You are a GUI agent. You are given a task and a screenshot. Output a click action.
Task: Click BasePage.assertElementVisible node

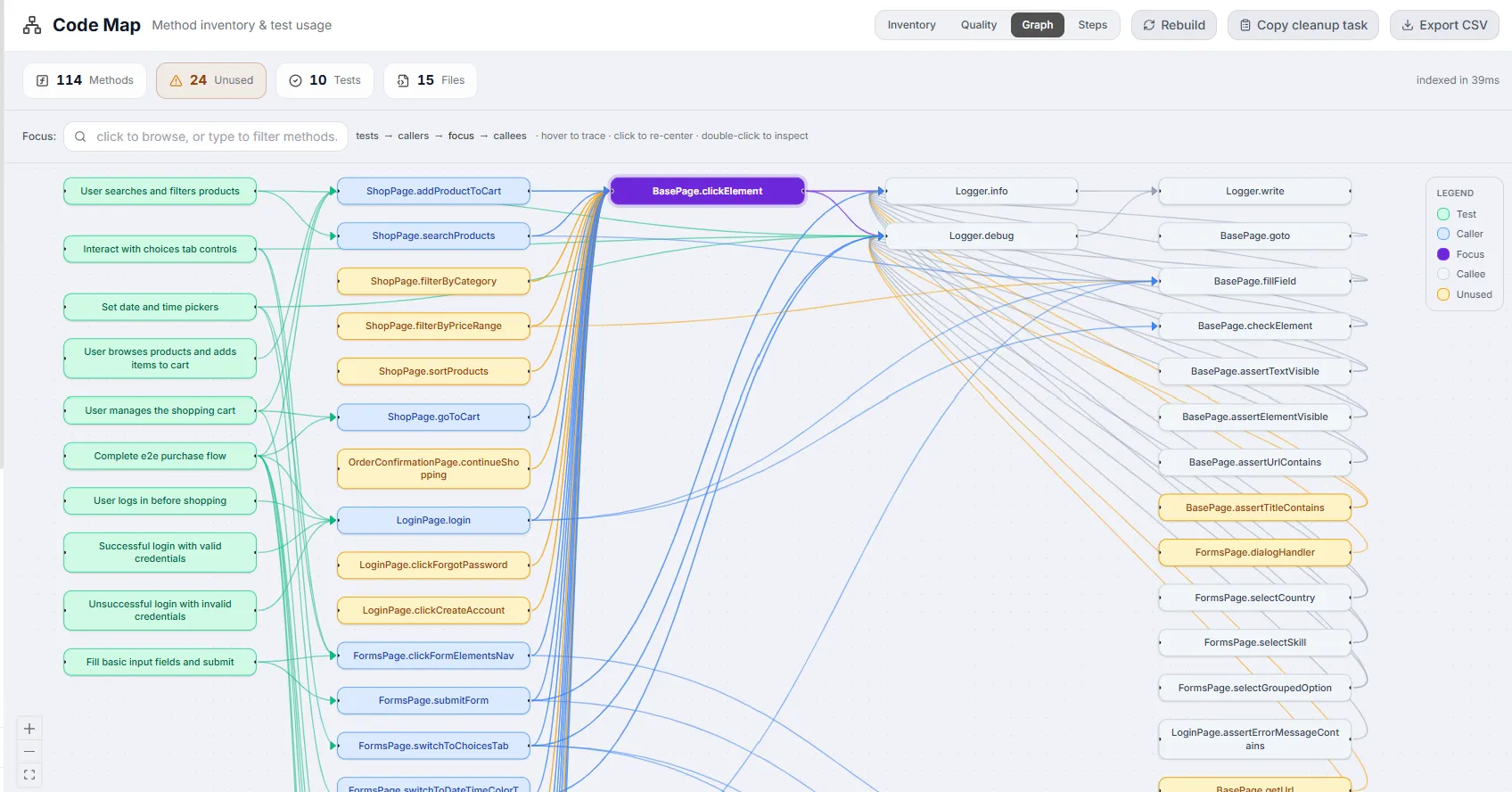coord(1254,417)
